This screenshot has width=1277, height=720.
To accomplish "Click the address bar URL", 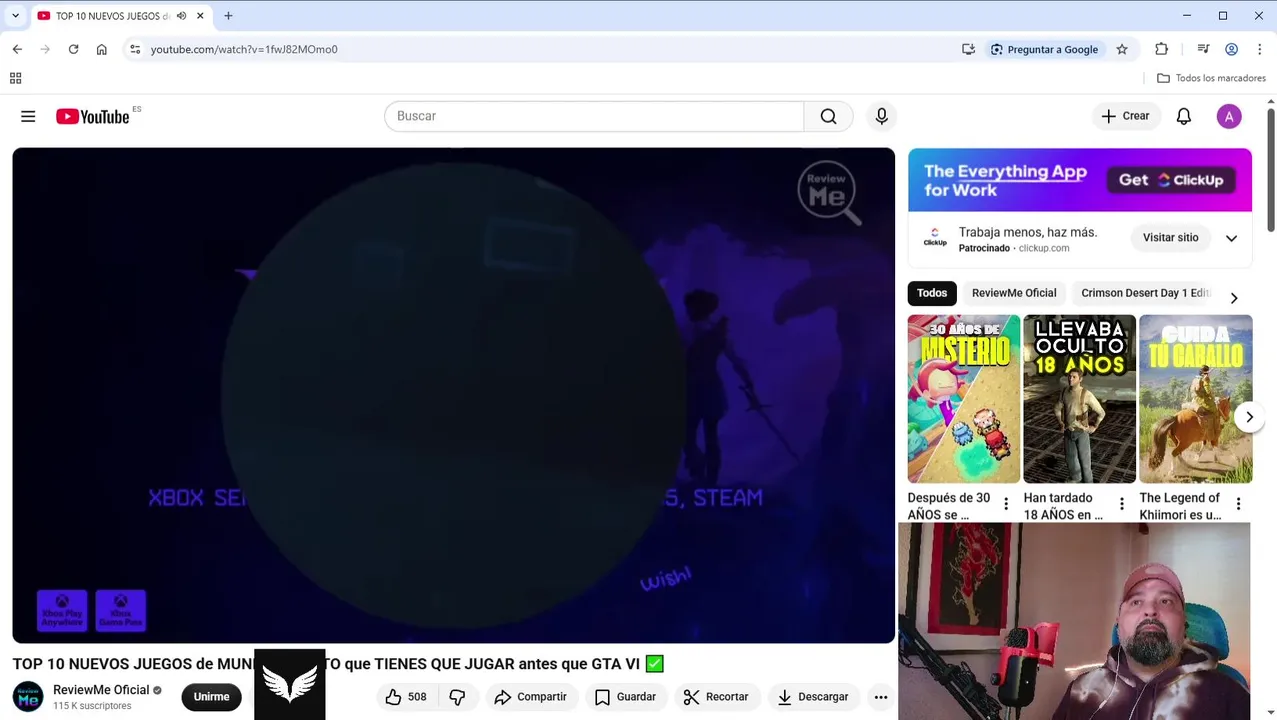I will pos(244,49).
